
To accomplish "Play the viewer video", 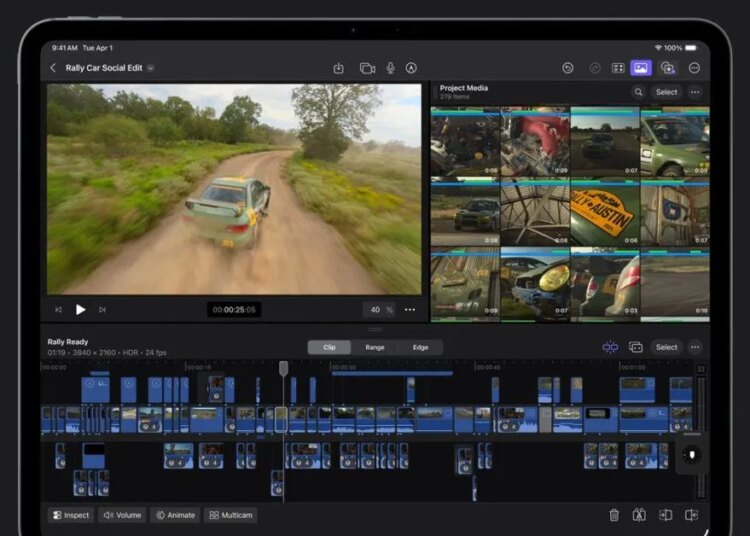I will [80, 310].
